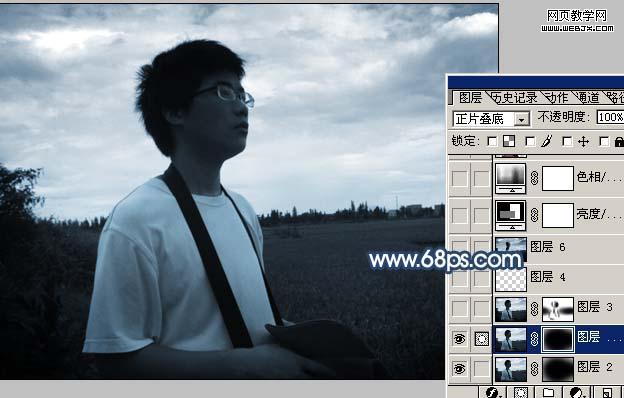This screenshot has width=624, height=398.
Task: Click the chain link icon on 图层 3
Action: click(534, 309)
